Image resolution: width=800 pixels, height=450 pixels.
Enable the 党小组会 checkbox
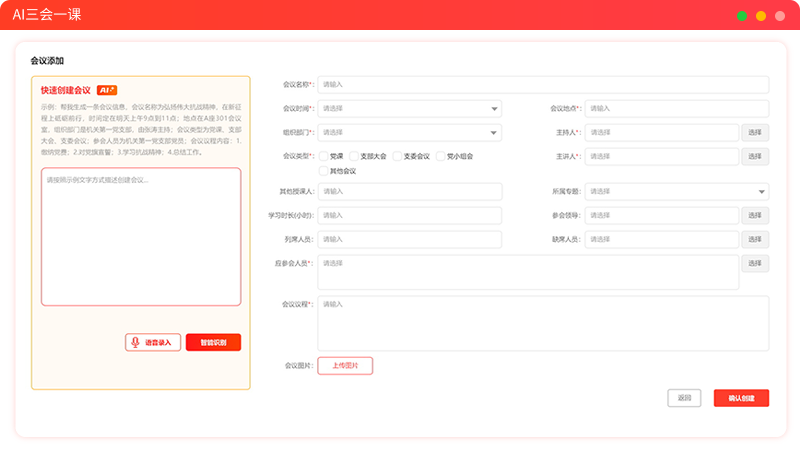[441, 156]
